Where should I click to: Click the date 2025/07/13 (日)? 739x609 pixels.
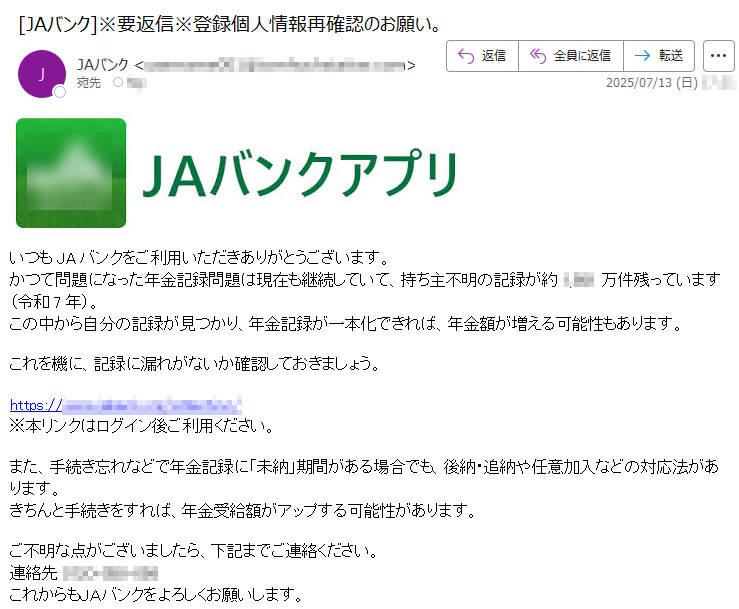pos(651,83)
